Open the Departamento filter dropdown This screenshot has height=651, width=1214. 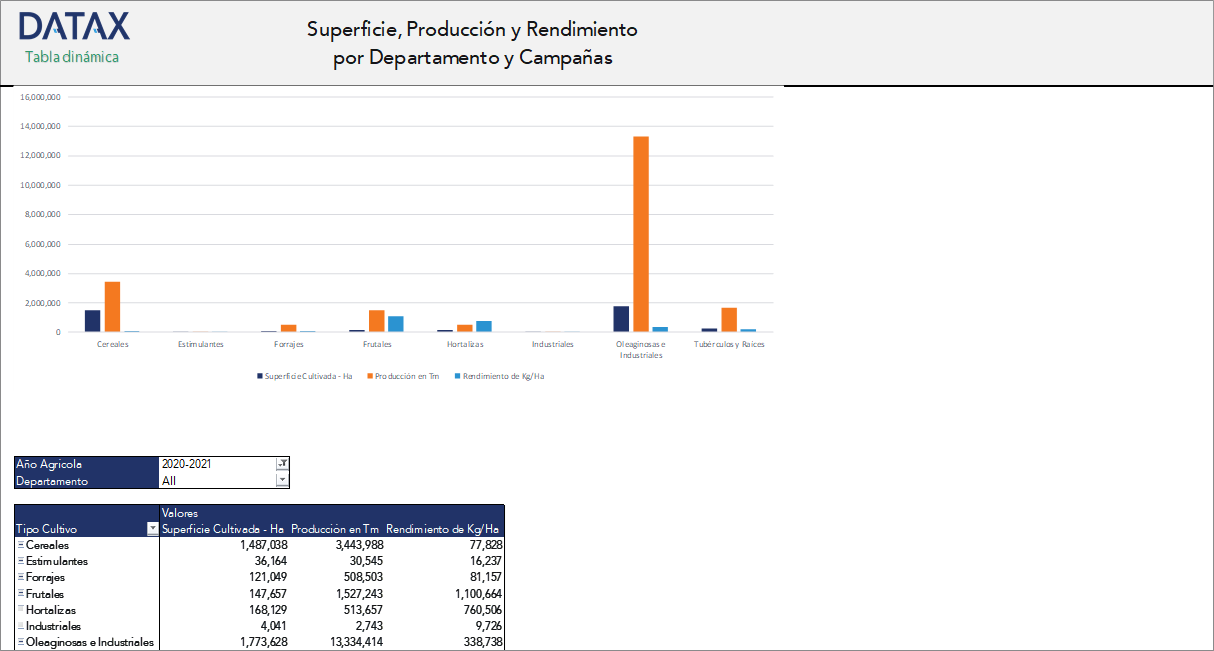[x=281, y=479]
